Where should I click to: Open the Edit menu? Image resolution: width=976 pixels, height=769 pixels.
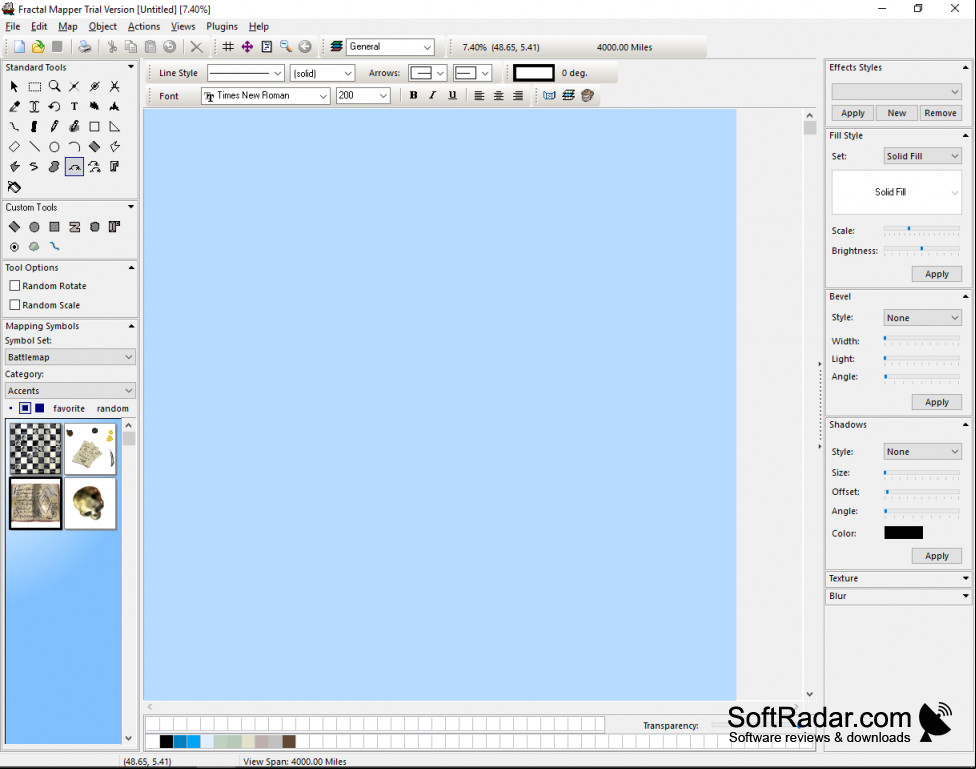coord(39,26)
